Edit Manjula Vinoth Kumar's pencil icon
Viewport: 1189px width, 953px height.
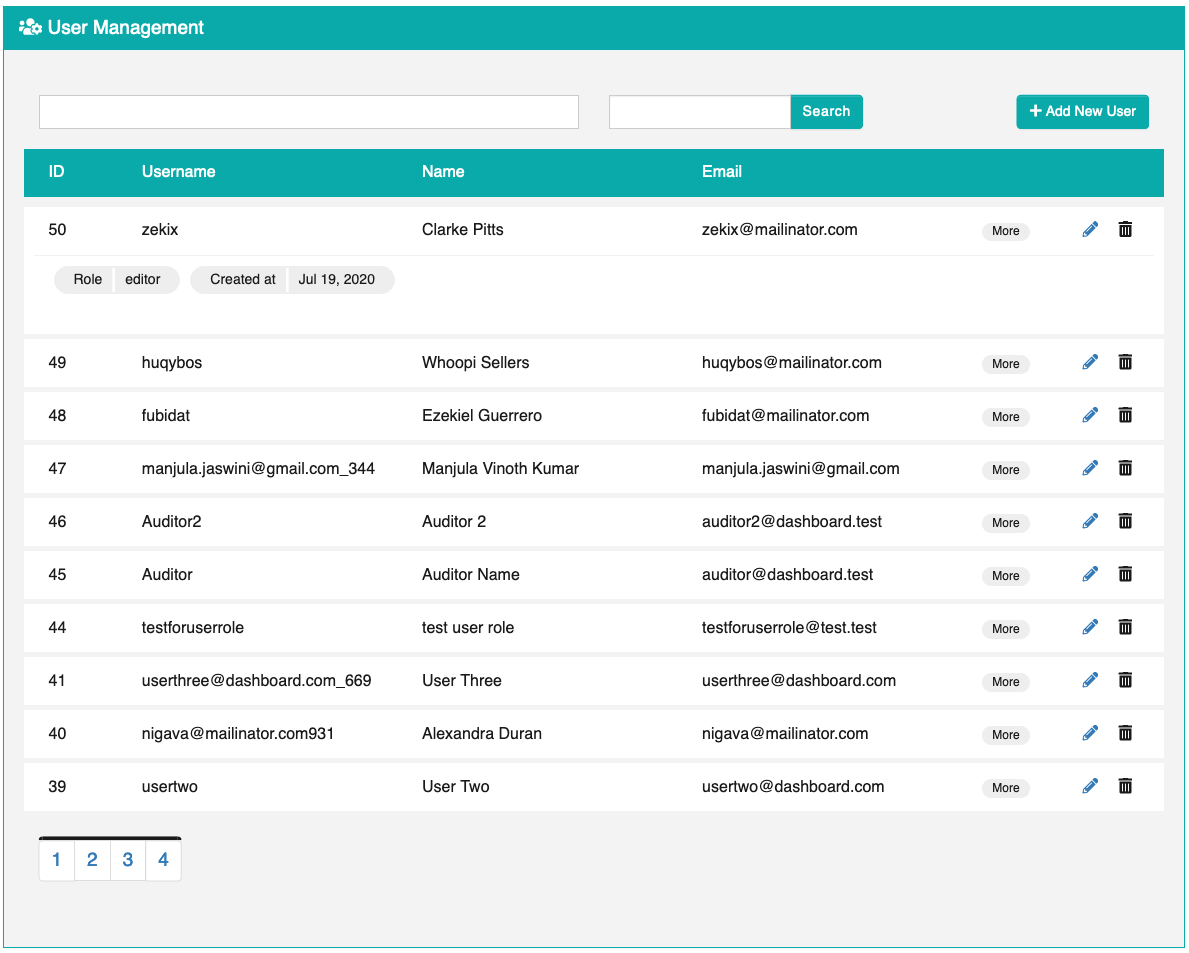pyautogui.click(x=1090, y=469)
